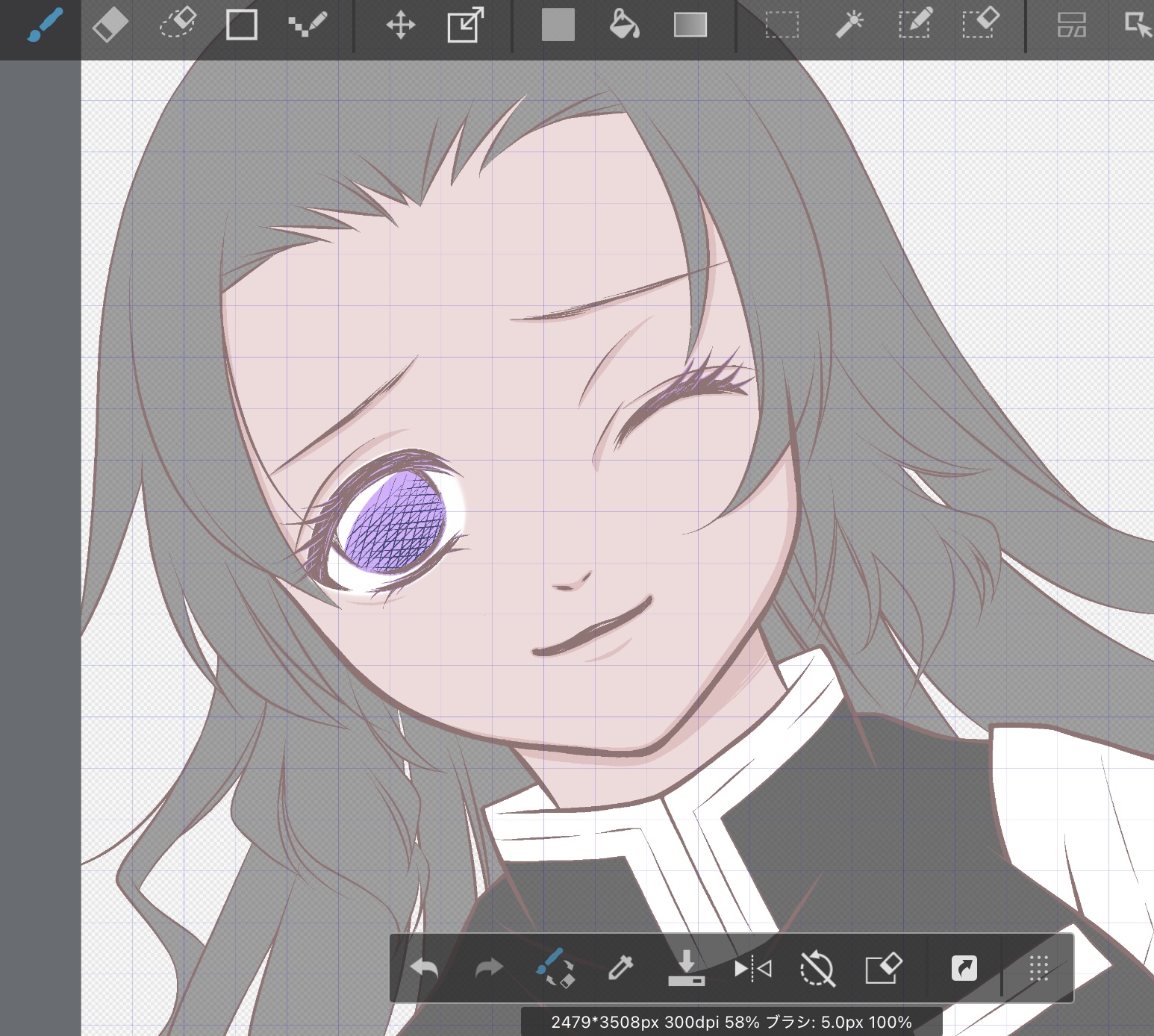The height and width of the screenshot is (1036, 1154).
Task: Select the dot-and-pen polyline tool
Action: (x=308, y=23)
